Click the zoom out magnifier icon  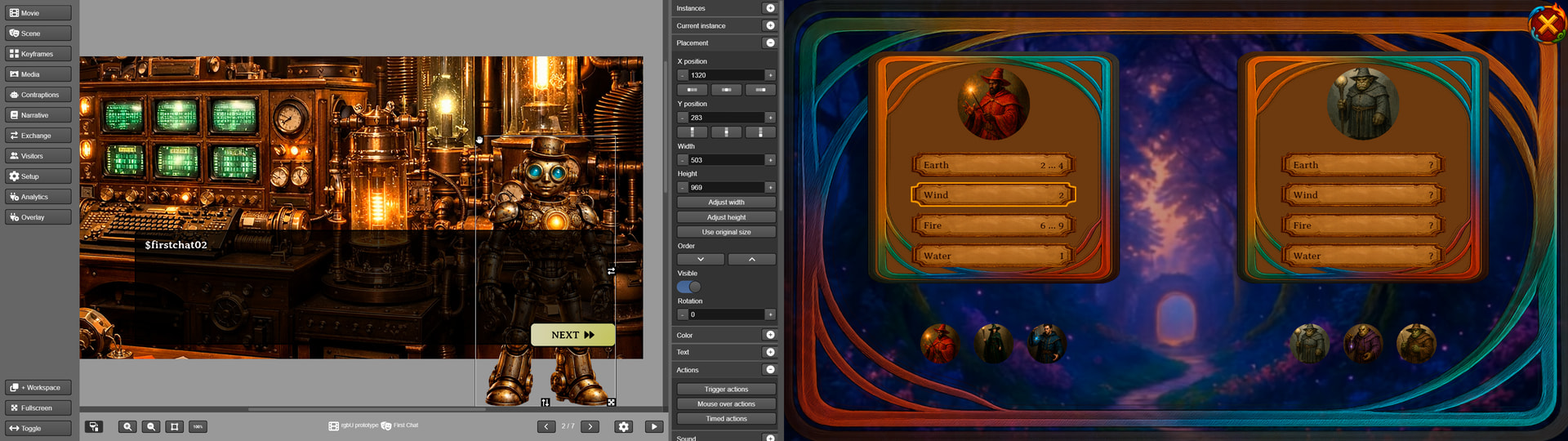pos(151,426)
